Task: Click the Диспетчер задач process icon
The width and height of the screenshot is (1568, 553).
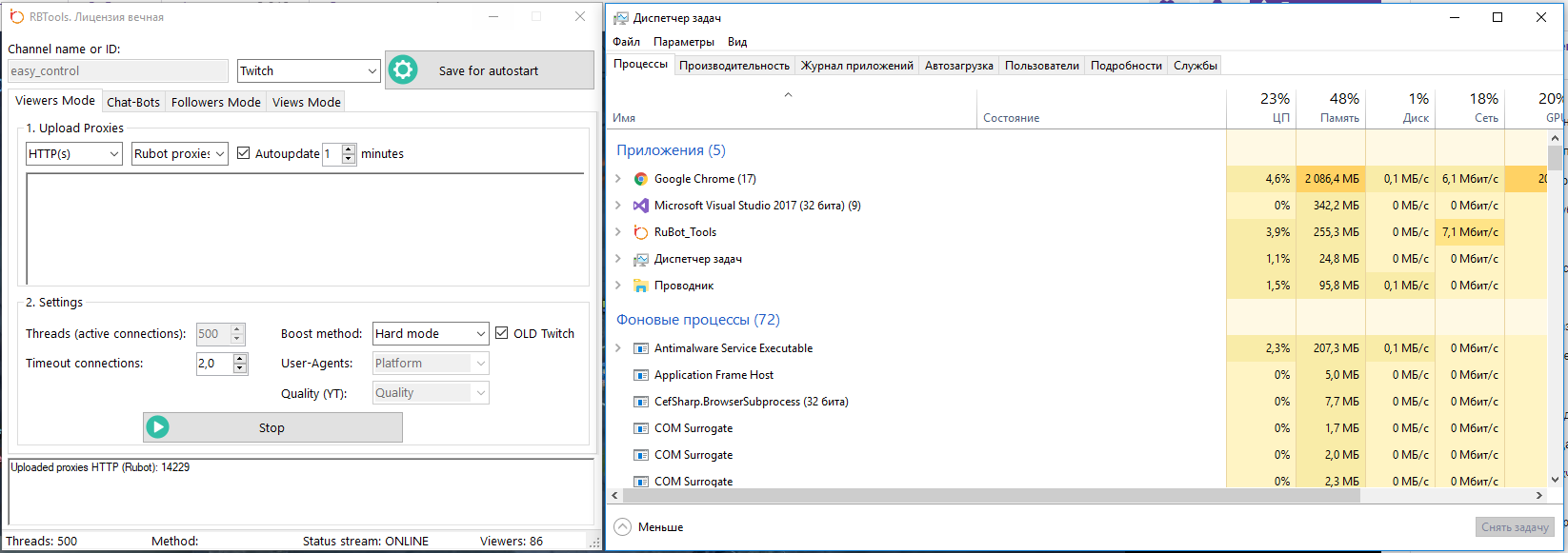Action: (x=641, y=259)
